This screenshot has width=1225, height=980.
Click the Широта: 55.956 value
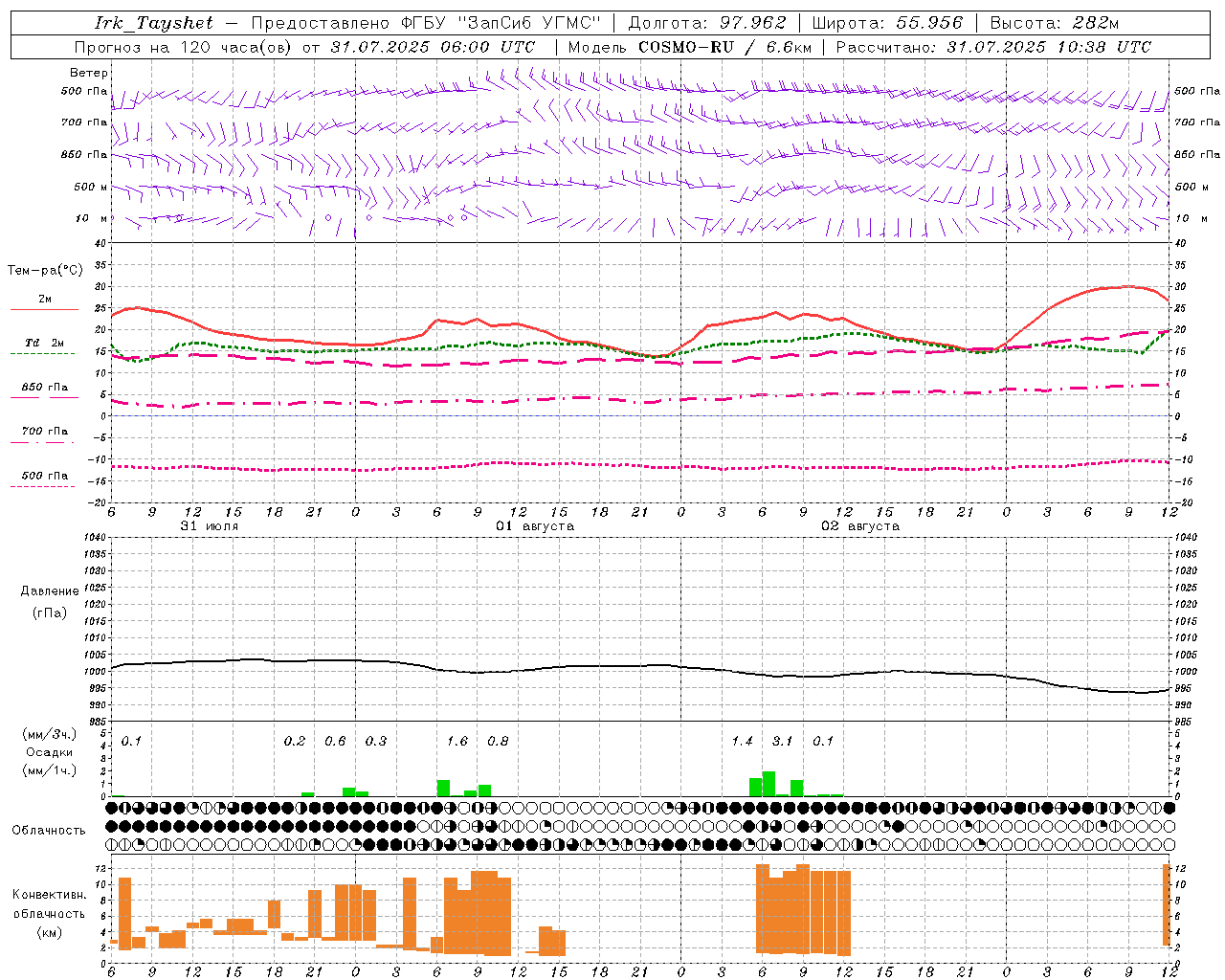887,23
